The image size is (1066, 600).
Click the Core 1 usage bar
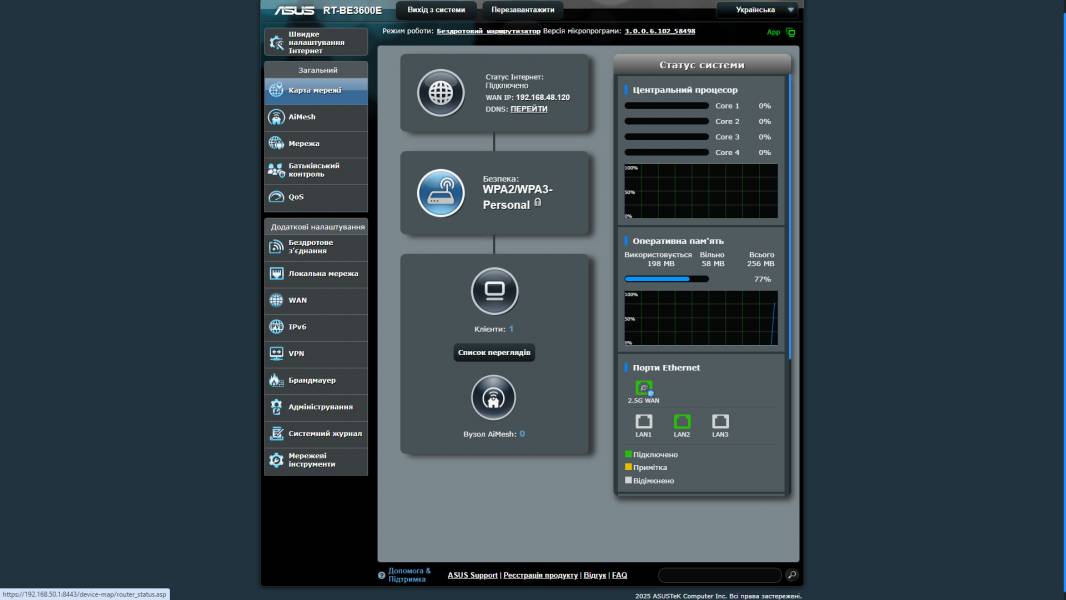pyautogui.click(x=666, y=106)
